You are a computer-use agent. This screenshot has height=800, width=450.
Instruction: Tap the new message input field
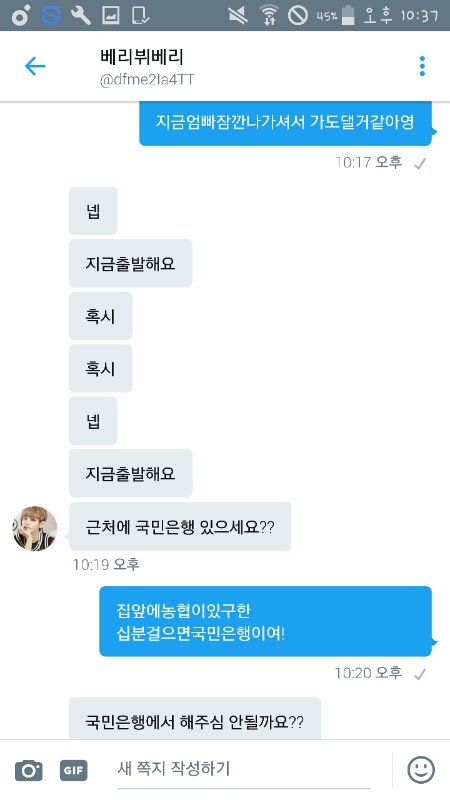pos(244,769)
